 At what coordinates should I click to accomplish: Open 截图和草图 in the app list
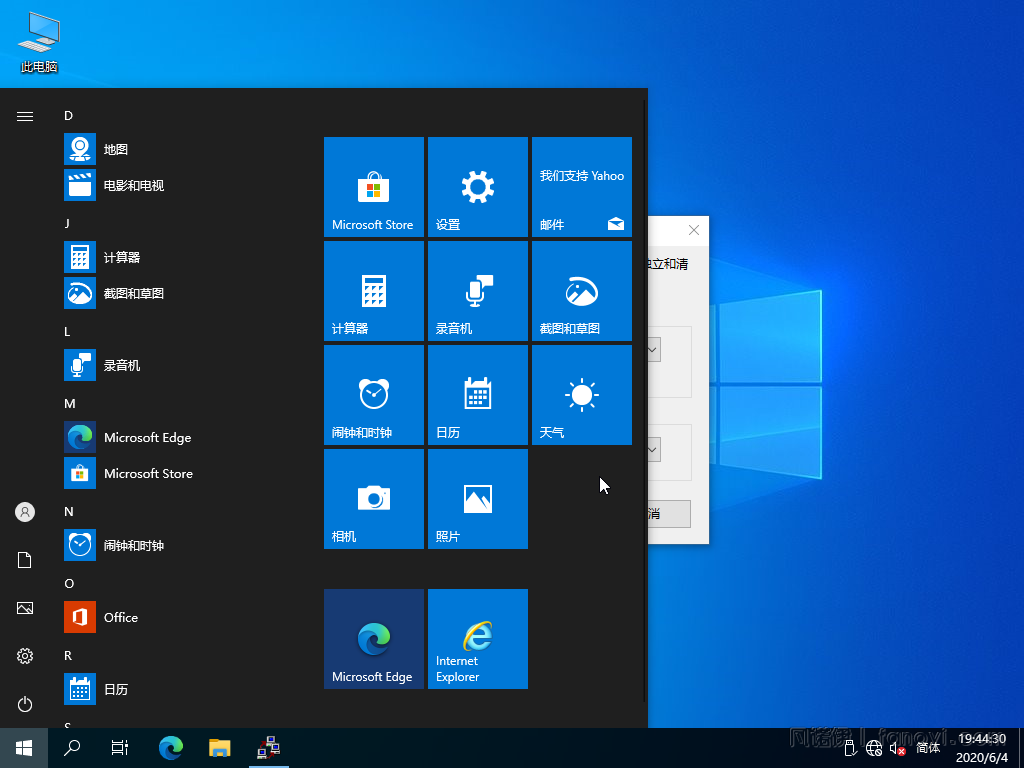[176, 293]
